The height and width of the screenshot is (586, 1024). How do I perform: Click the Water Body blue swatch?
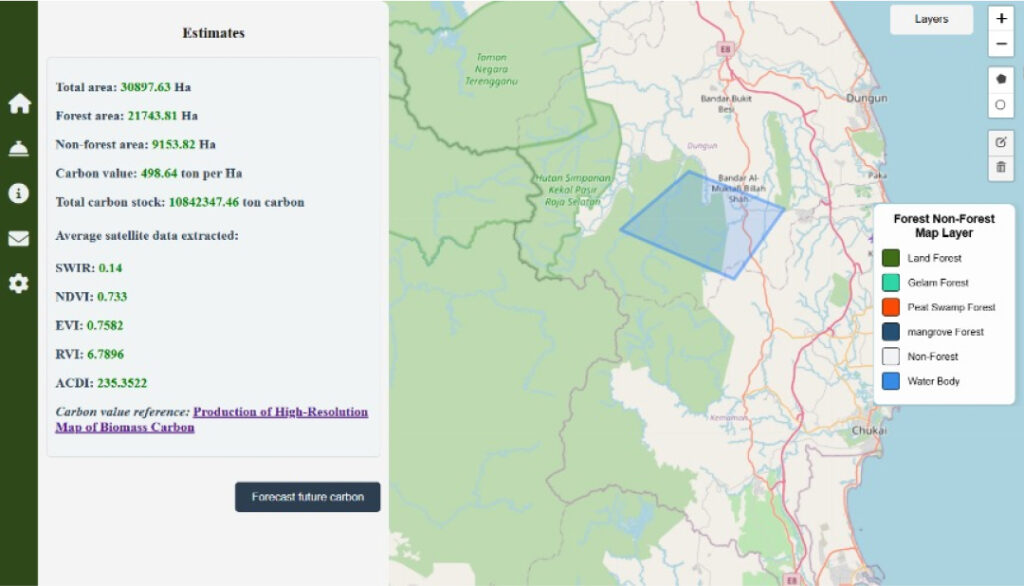pyautogui.click(x=891, y=381)
